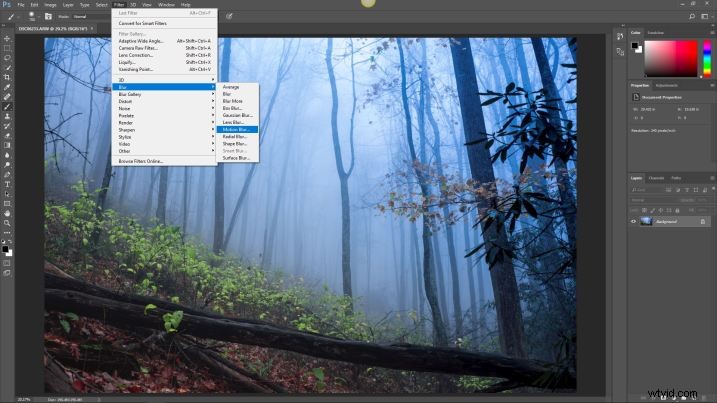Click the search magnifier in options bar

pos(692,16)
